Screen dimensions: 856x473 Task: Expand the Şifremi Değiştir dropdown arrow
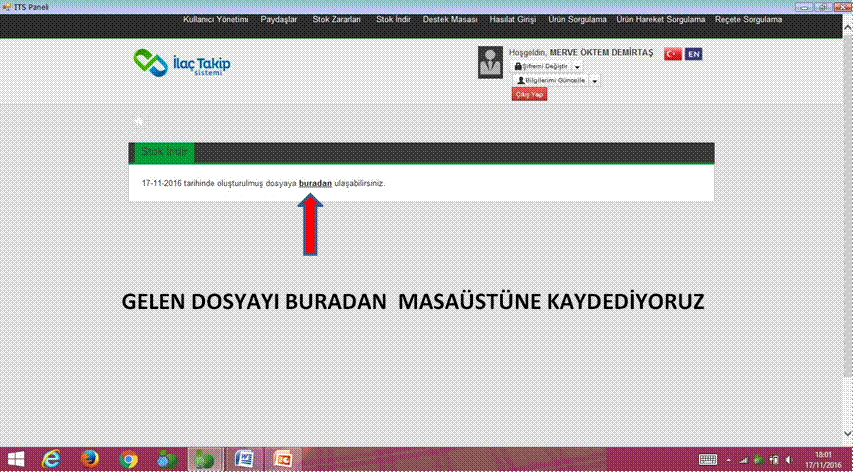(x=578, y=66)
